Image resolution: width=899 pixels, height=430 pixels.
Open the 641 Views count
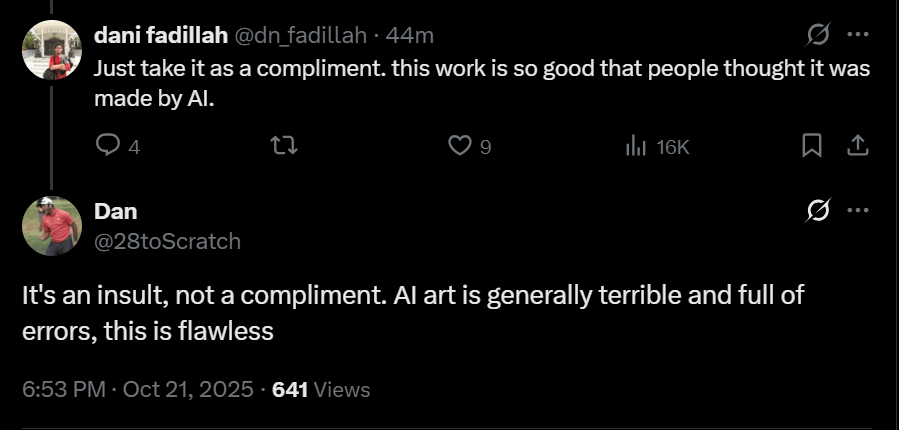point(321,389)
